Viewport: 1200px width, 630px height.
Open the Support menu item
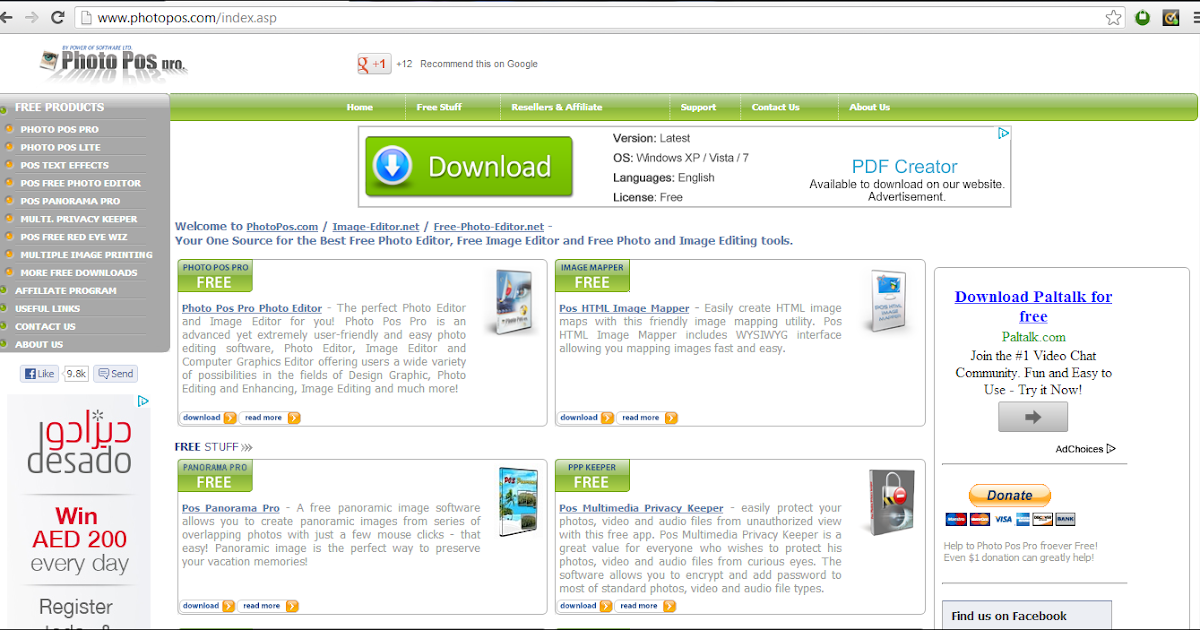[698, 107]
